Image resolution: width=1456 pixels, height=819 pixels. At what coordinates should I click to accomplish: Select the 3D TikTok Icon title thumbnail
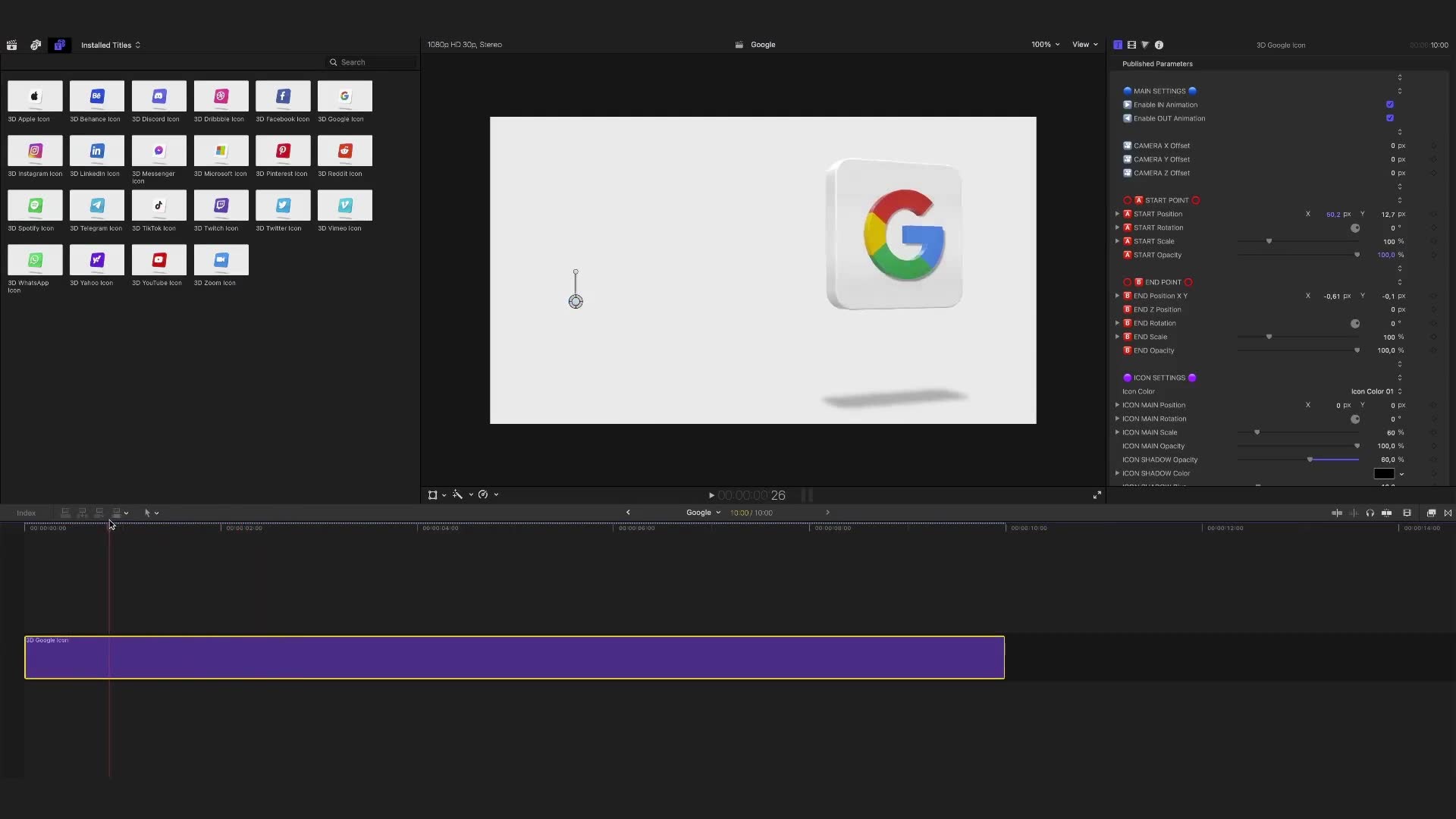coord(158,206)
